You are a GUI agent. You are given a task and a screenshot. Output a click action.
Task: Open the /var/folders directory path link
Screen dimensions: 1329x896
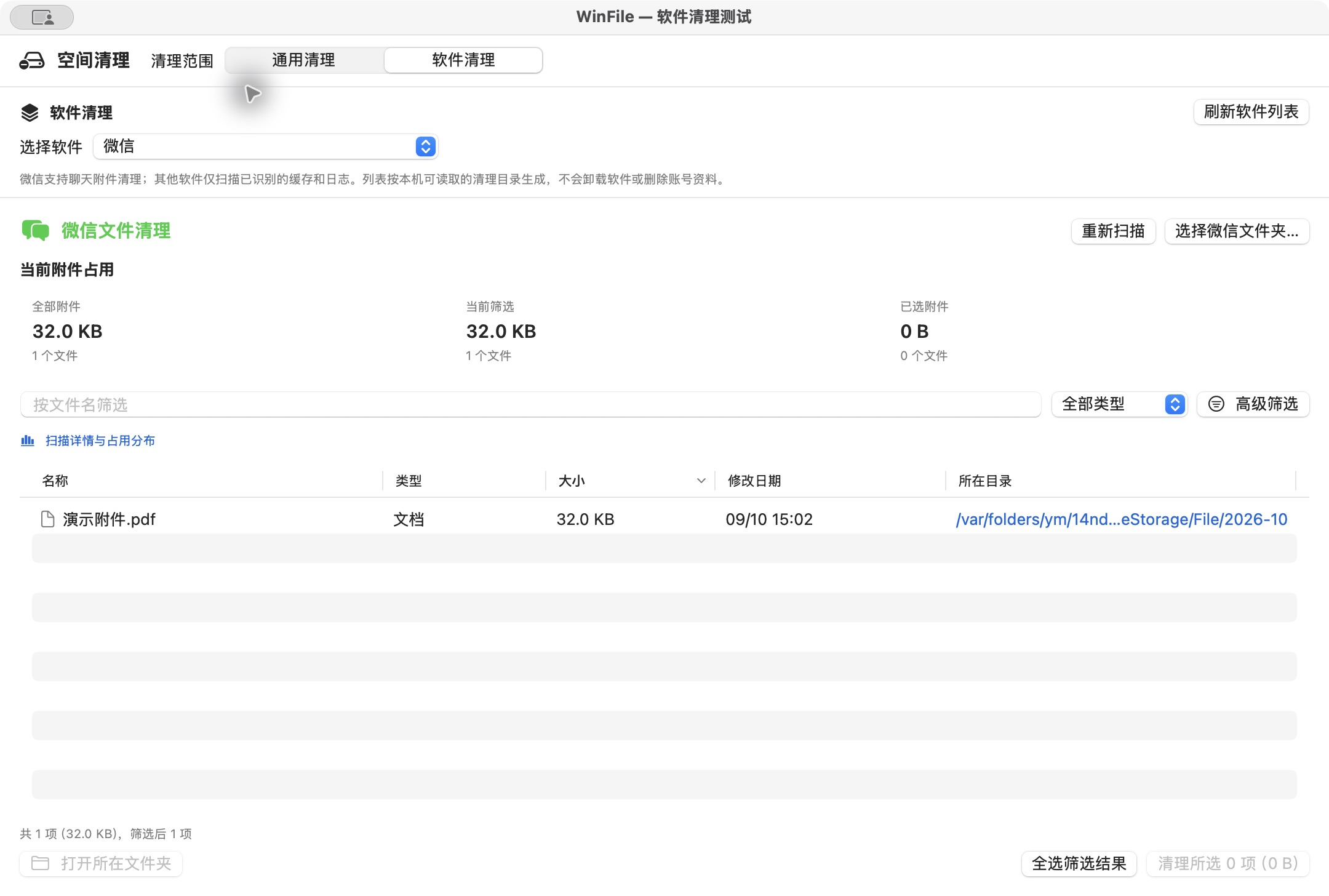point(1121,519)
